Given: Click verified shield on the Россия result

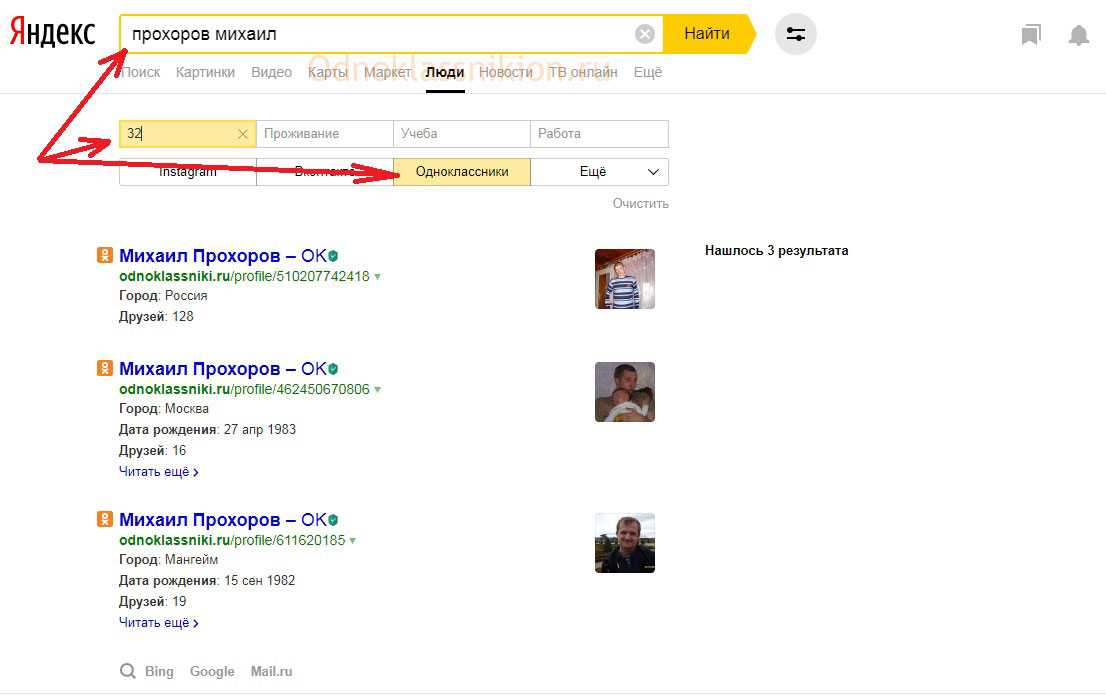Looking at the screenshot, I should tap(333, 256).
